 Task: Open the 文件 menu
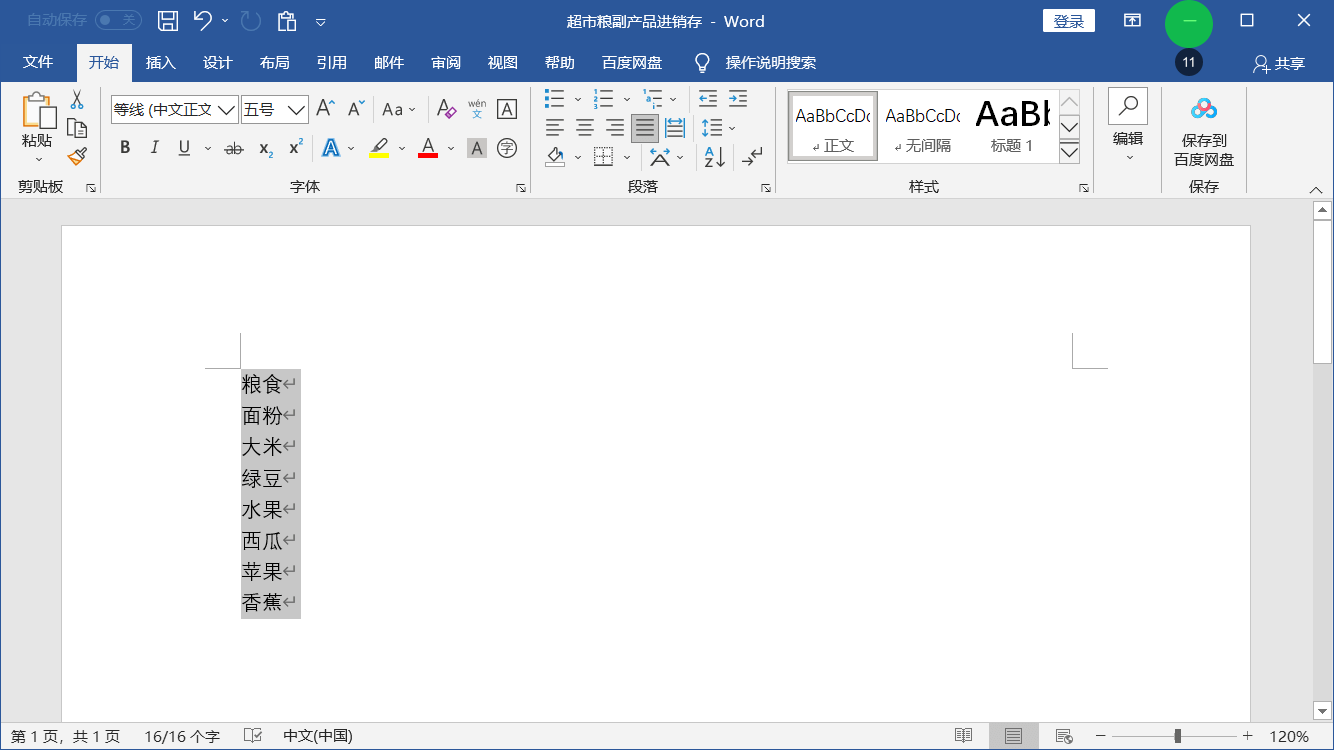click(38, 62)
